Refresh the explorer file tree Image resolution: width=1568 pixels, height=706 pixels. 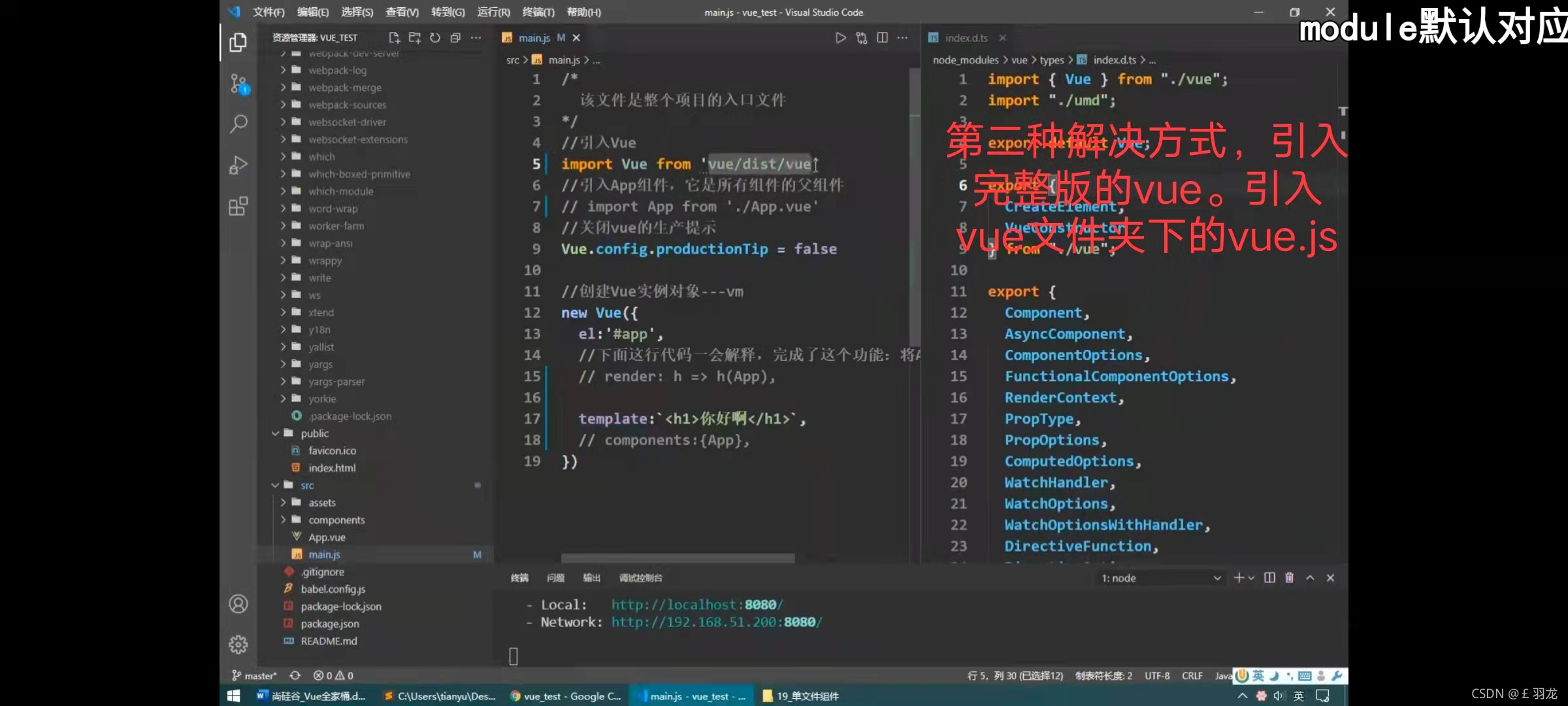coord(435,38)
